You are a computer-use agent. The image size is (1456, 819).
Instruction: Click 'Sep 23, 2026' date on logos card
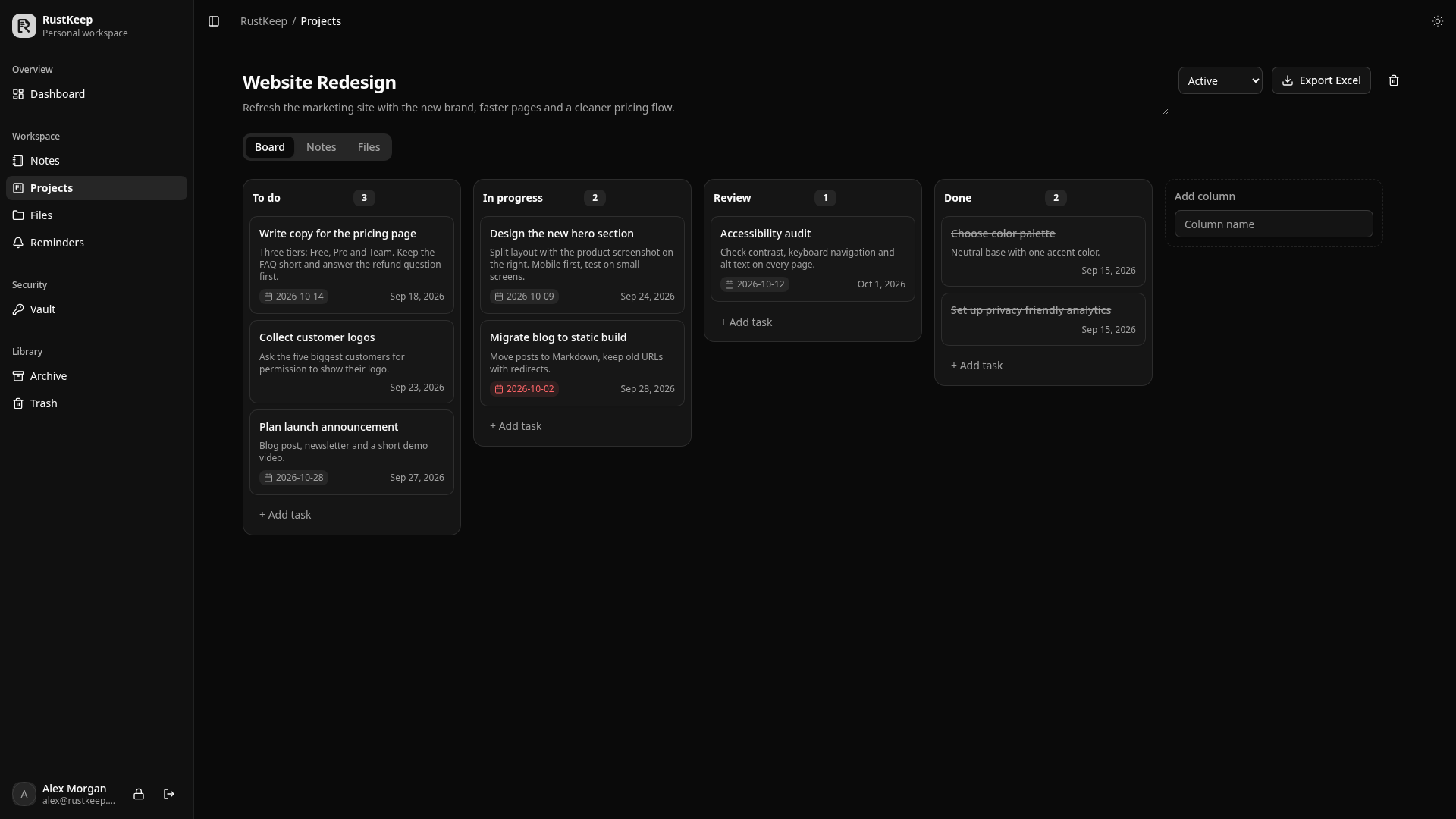417,388
